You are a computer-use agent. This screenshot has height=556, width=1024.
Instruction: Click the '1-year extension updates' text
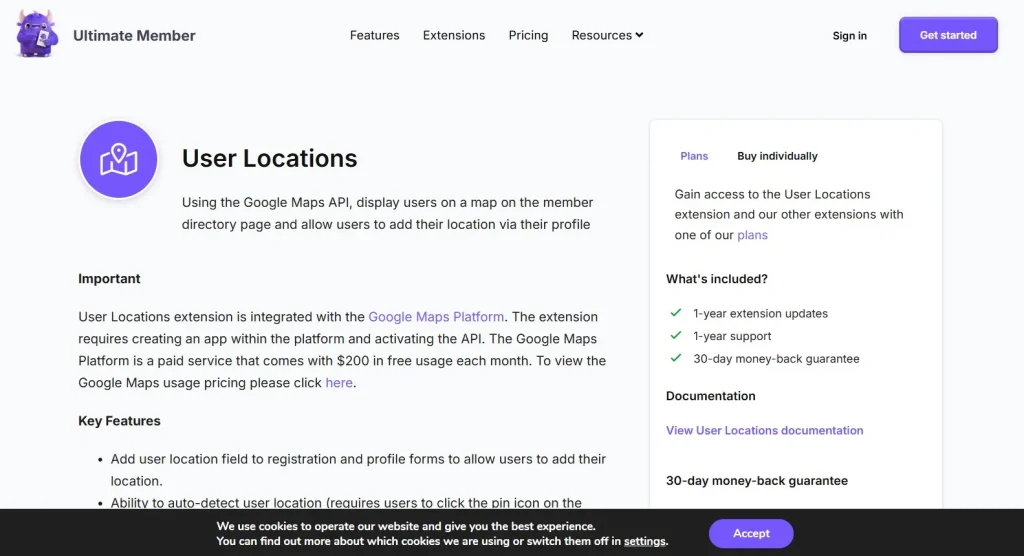pos(761,314)
